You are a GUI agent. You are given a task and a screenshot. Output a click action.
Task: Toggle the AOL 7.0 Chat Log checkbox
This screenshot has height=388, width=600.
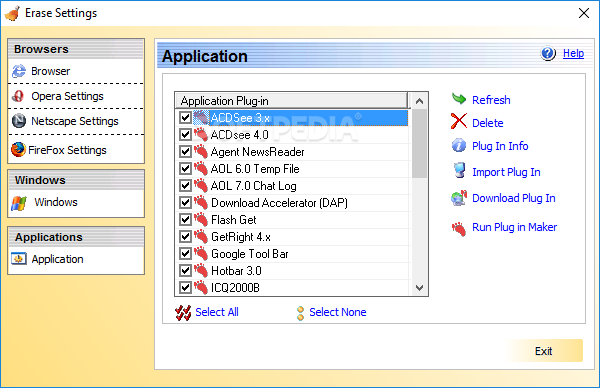(x=186, y=186)
